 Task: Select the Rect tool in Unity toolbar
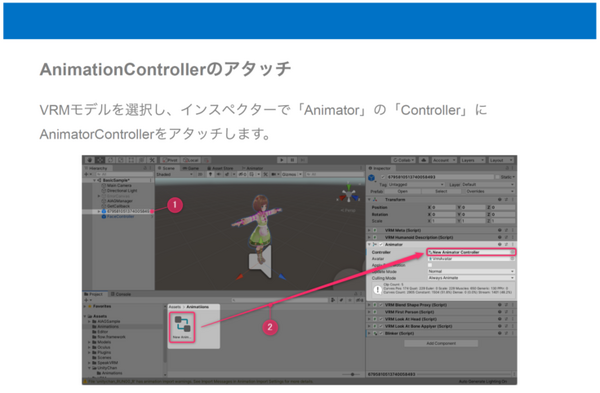(x=131, y=160)
